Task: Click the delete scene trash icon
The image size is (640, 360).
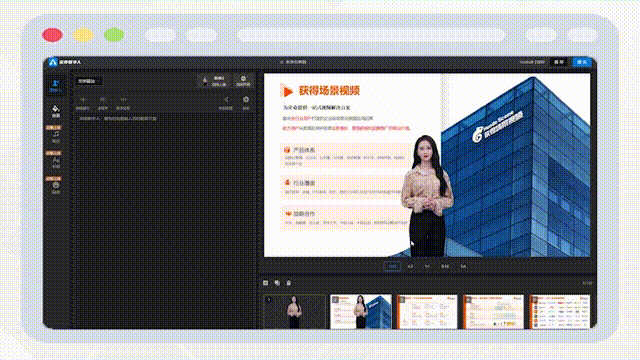Action: [x=289, y=283]
